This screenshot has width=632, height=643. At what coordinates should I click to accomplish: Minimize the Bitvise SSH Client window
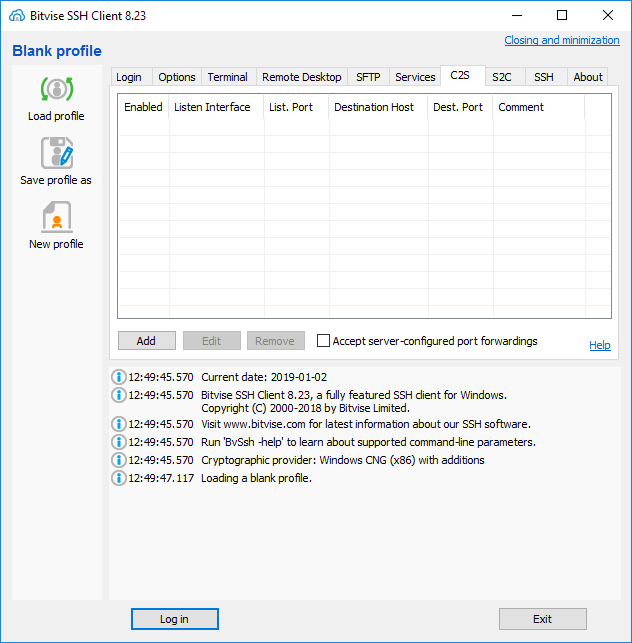pos(517,16)
